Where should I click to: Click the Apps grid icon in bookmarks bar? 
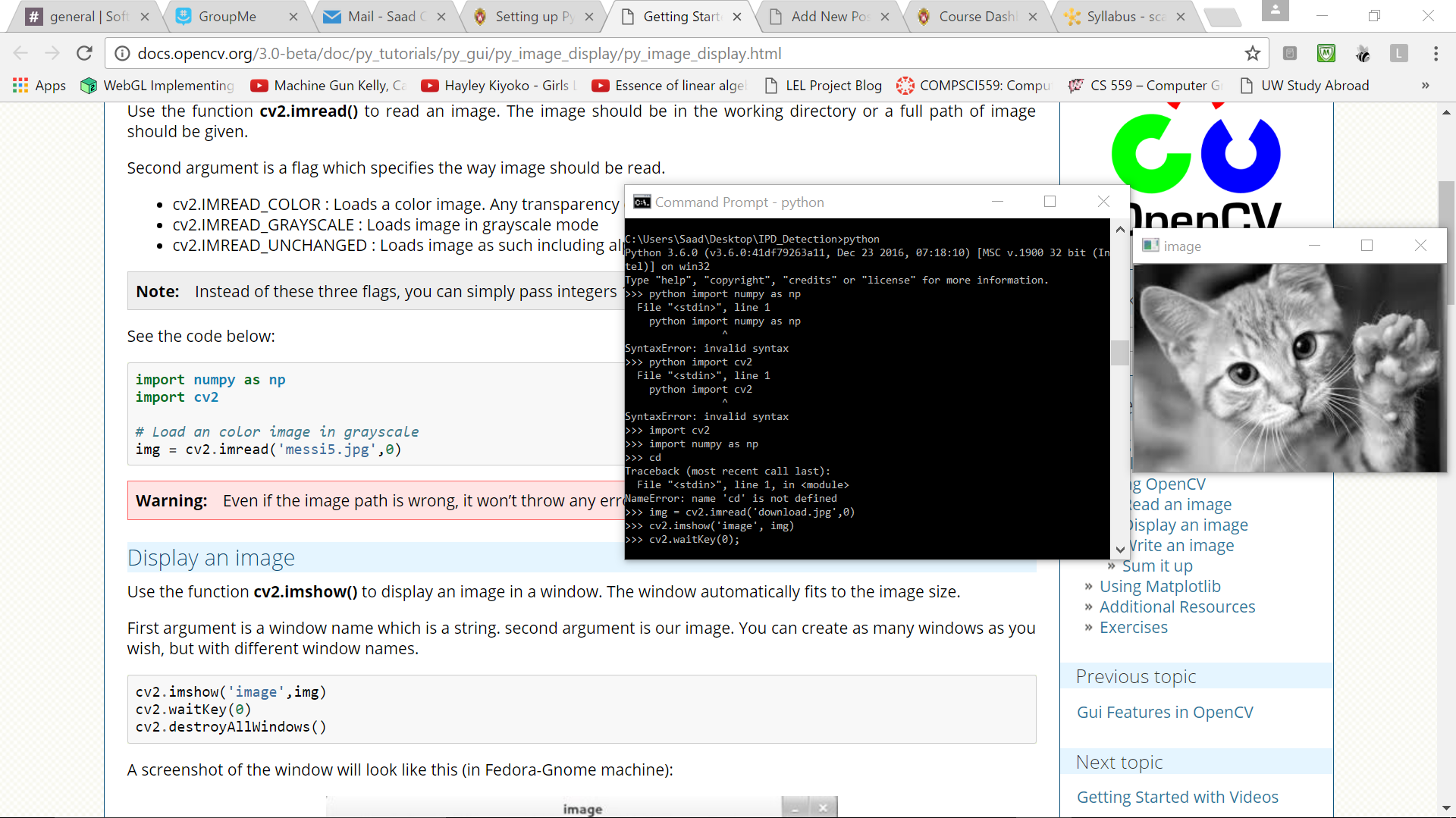[x=20, y=86]
